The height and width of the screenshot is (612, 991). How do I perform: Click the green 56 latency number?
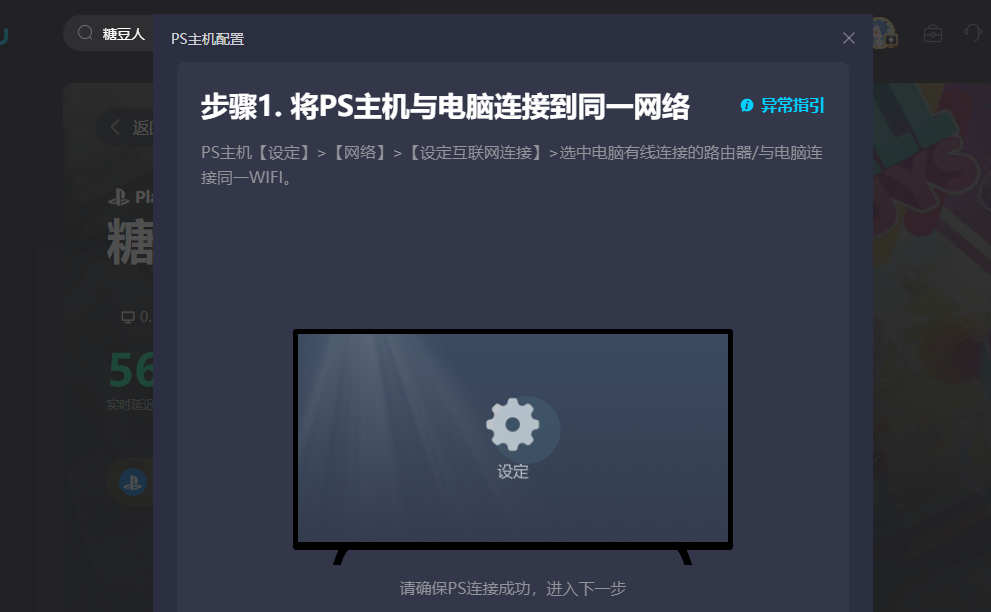[131, 370]
